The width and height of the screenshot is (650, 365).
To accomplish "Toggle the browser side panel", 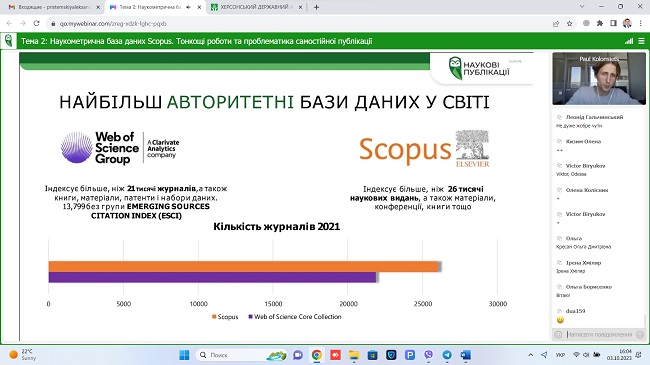I will click(614, 24).
